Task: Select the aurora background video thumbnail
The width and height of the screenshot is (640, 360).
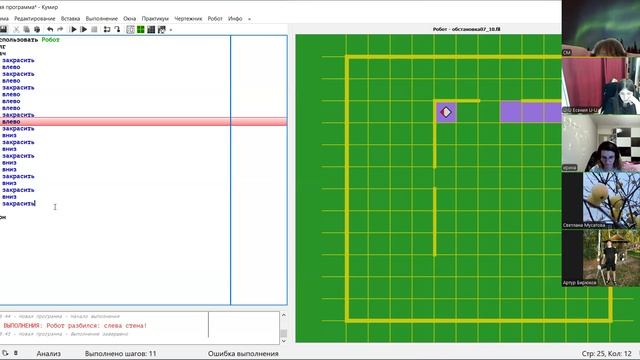Action: [x=601, y=28]
